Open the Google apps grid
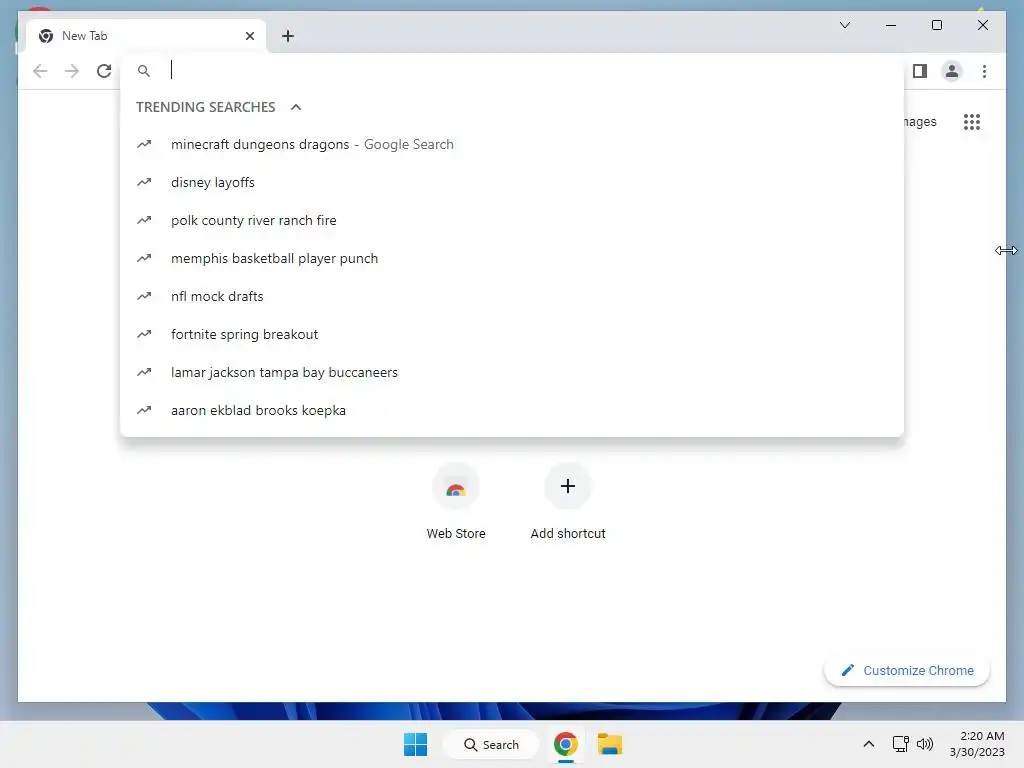This screenshot has height=768, width=1024. tap(972, 121)
